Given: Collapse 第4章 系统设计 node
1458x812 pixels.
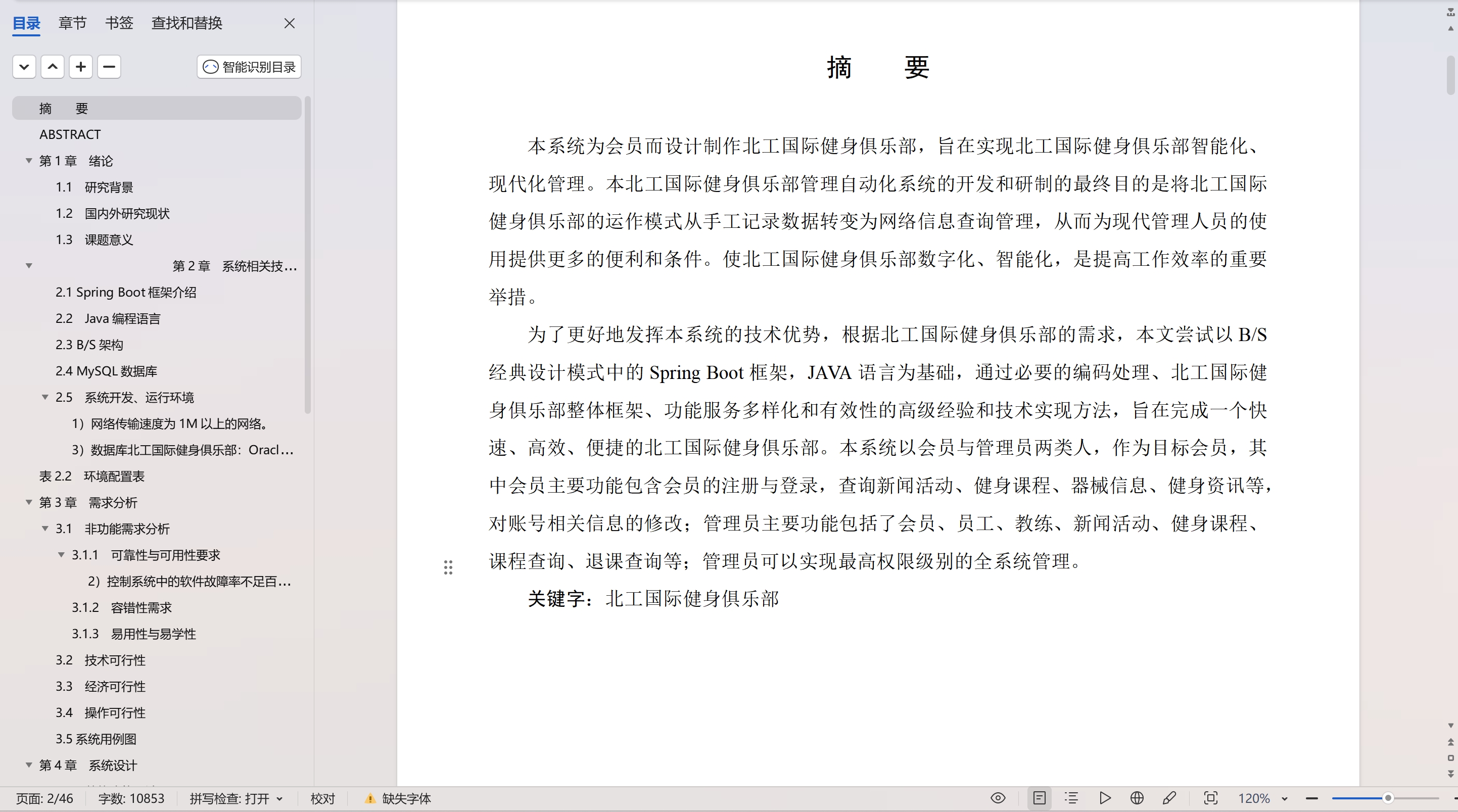Looking at the screenshot, I should pos(29,765).
